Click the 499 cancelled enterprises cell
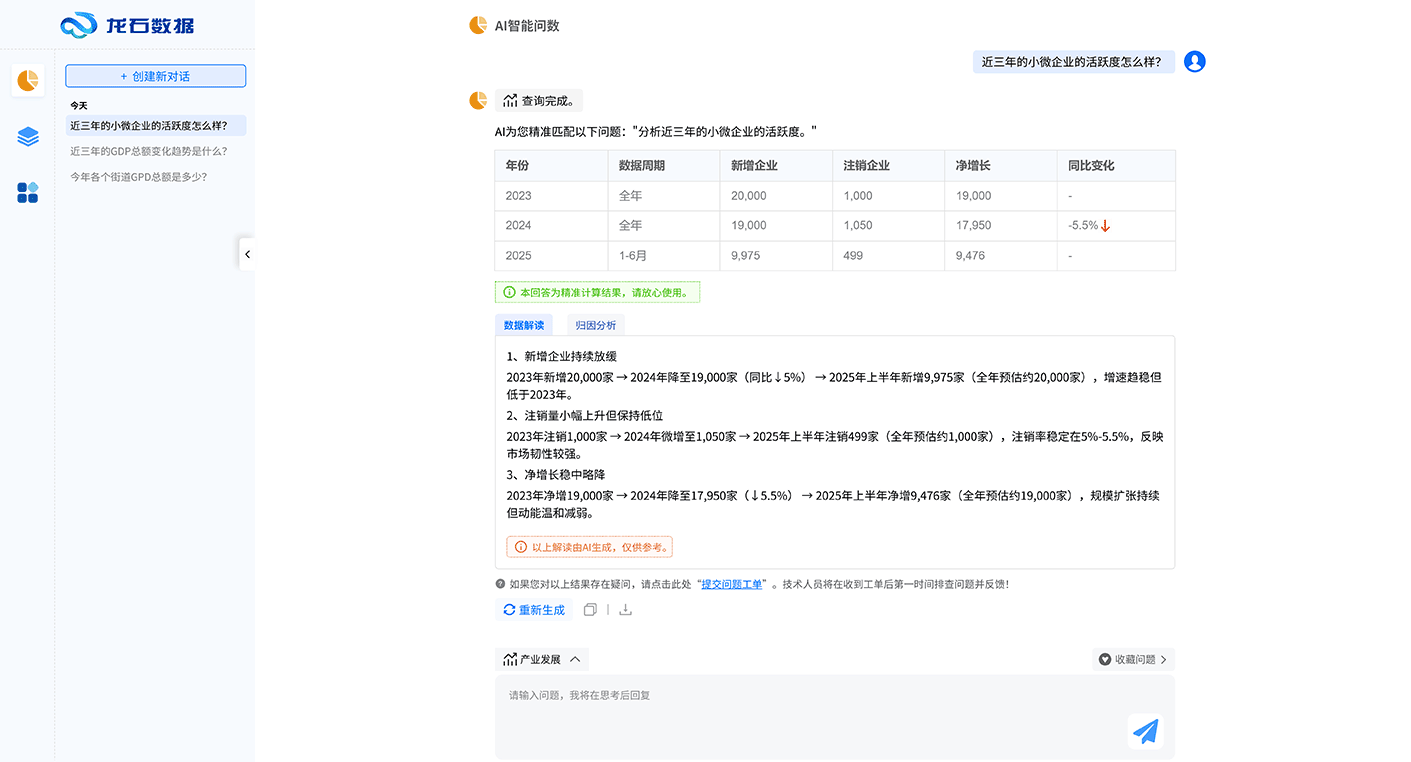The width and height of the screenshot is (1411, 762). [x=888, y=256]
